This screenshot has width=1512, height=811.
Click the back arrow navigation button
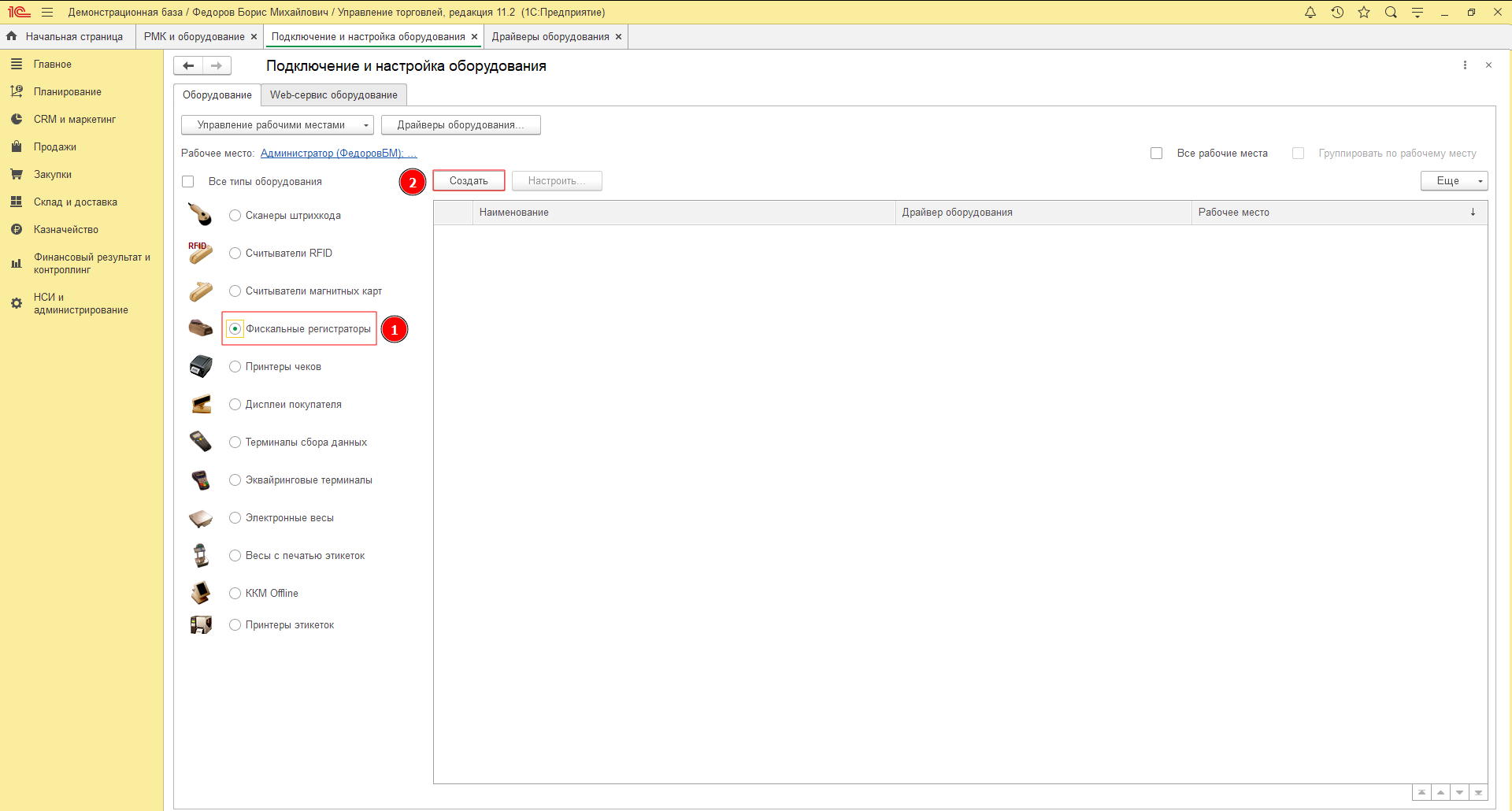coord(188,66)
